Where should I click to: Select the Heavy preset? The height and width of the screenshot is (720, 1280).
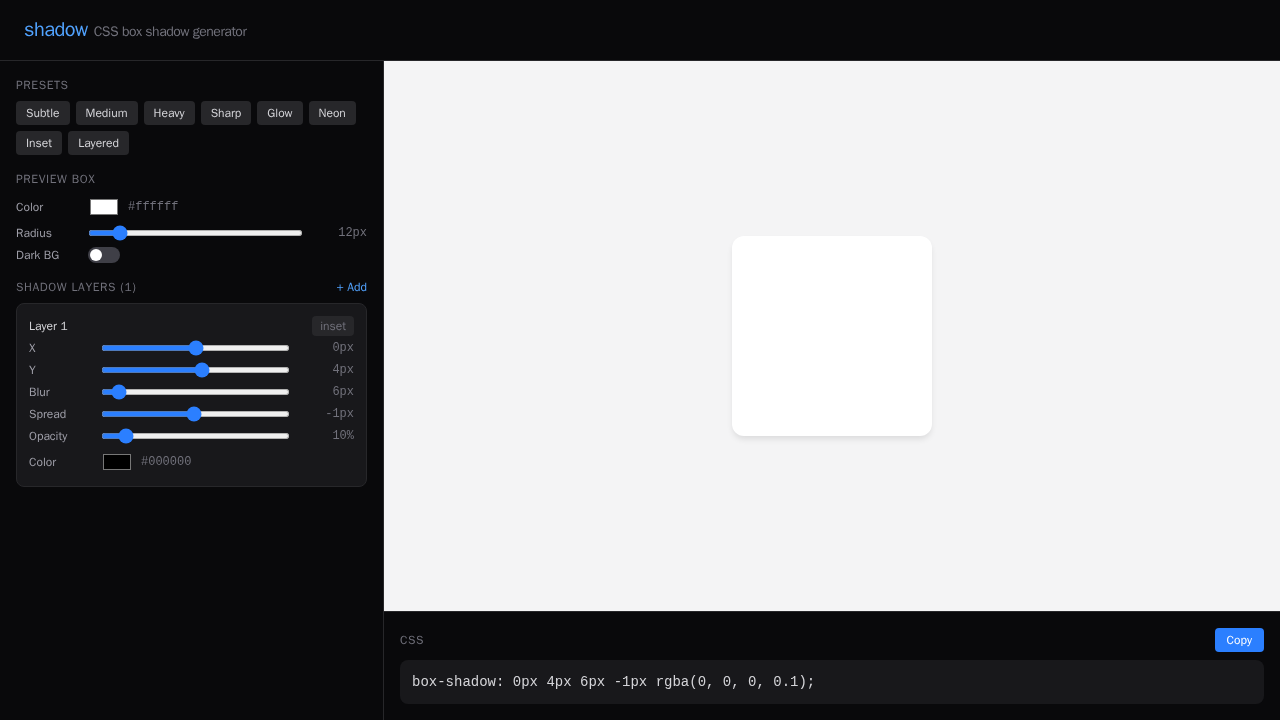[168, 113]
